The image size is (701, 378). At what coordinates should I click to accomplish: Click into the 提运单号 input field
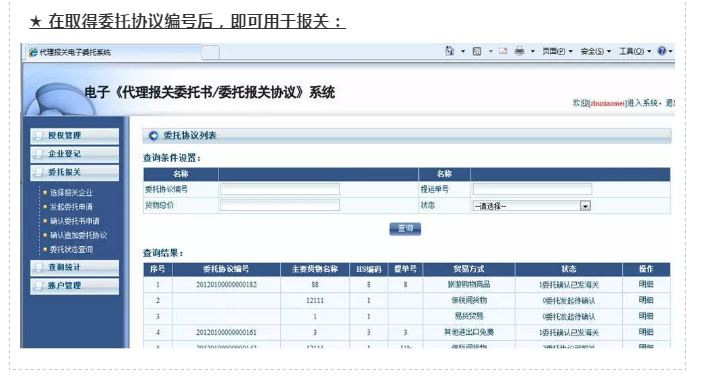click(532, 189)
